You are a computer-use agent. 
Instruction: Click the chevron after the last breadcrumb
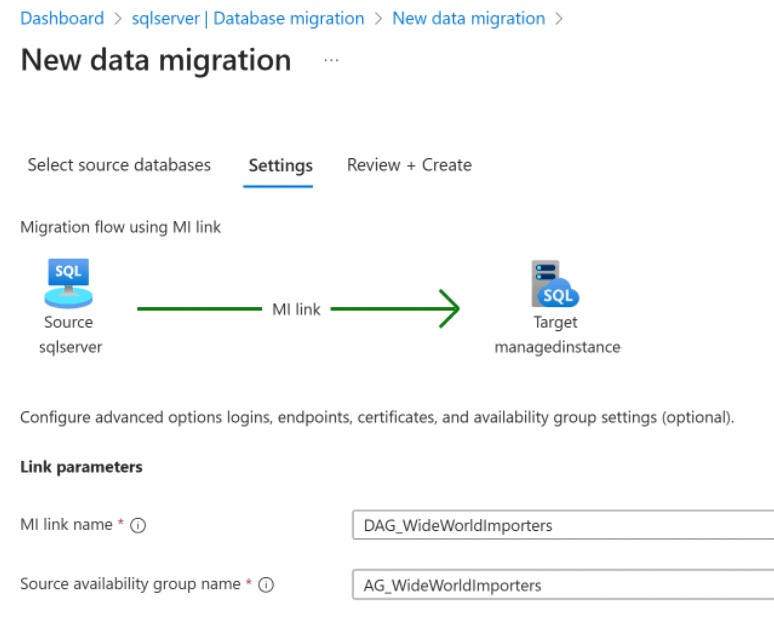pyautogui.click(x=559, y=19)
